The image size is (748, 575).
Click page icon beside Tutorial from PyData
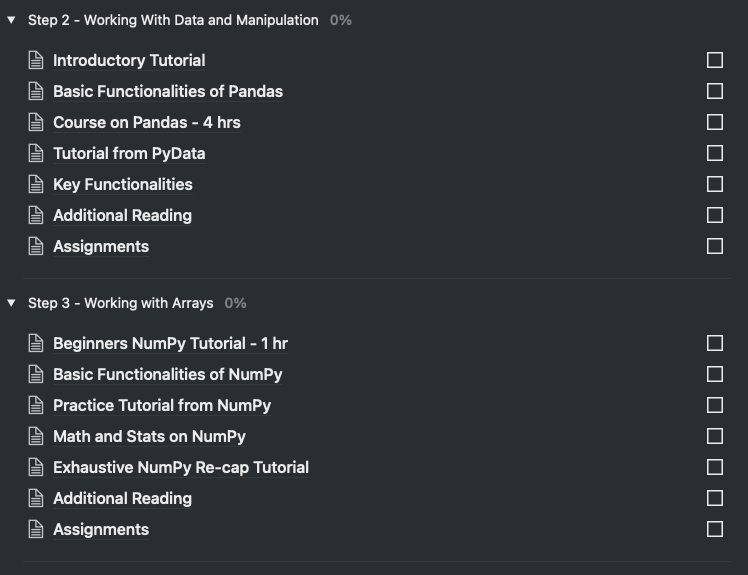(36, 154)
